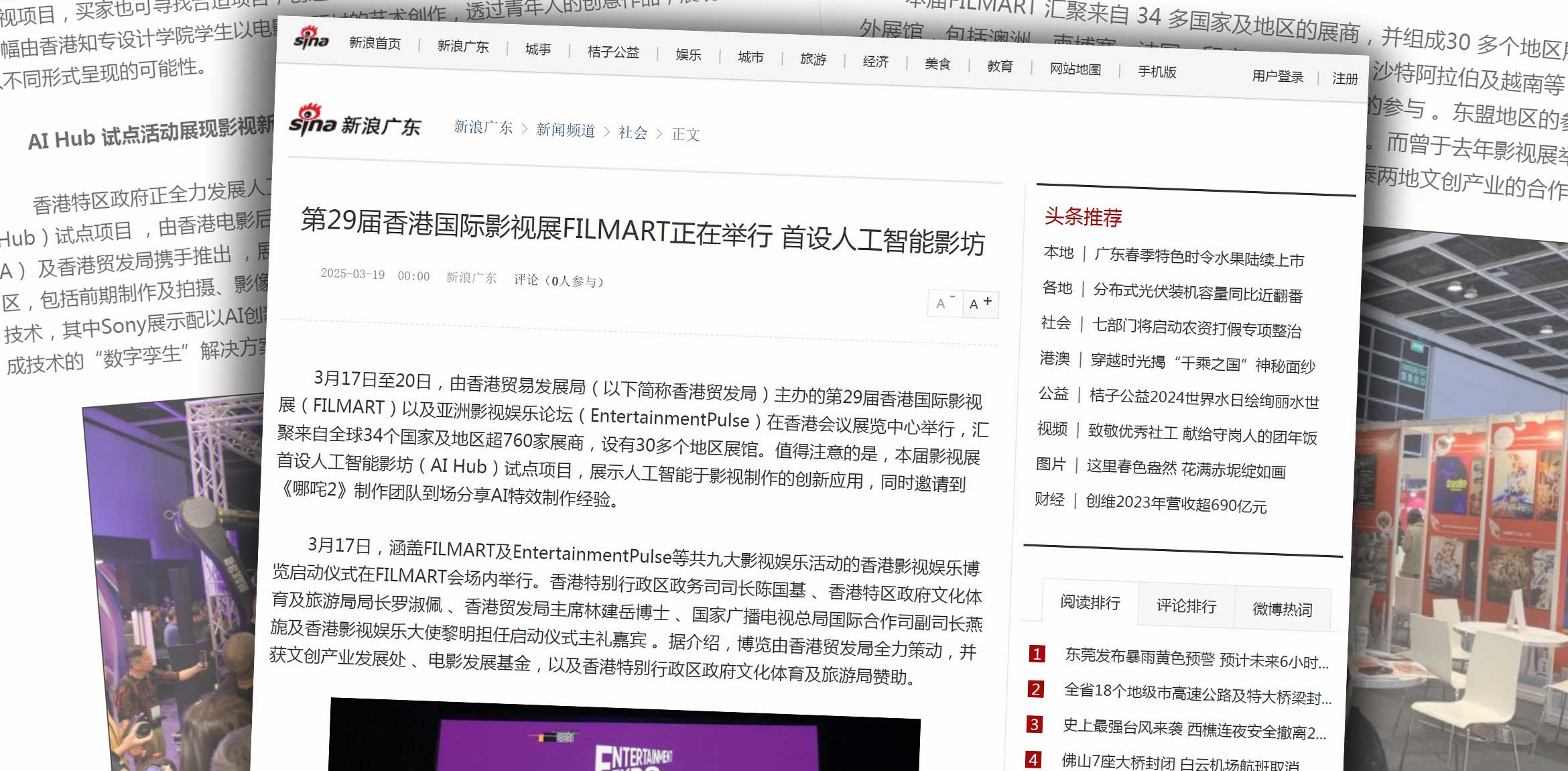
Task: Open headline 七部门将启动农资打假专项整治
Action: point(1196,328)
